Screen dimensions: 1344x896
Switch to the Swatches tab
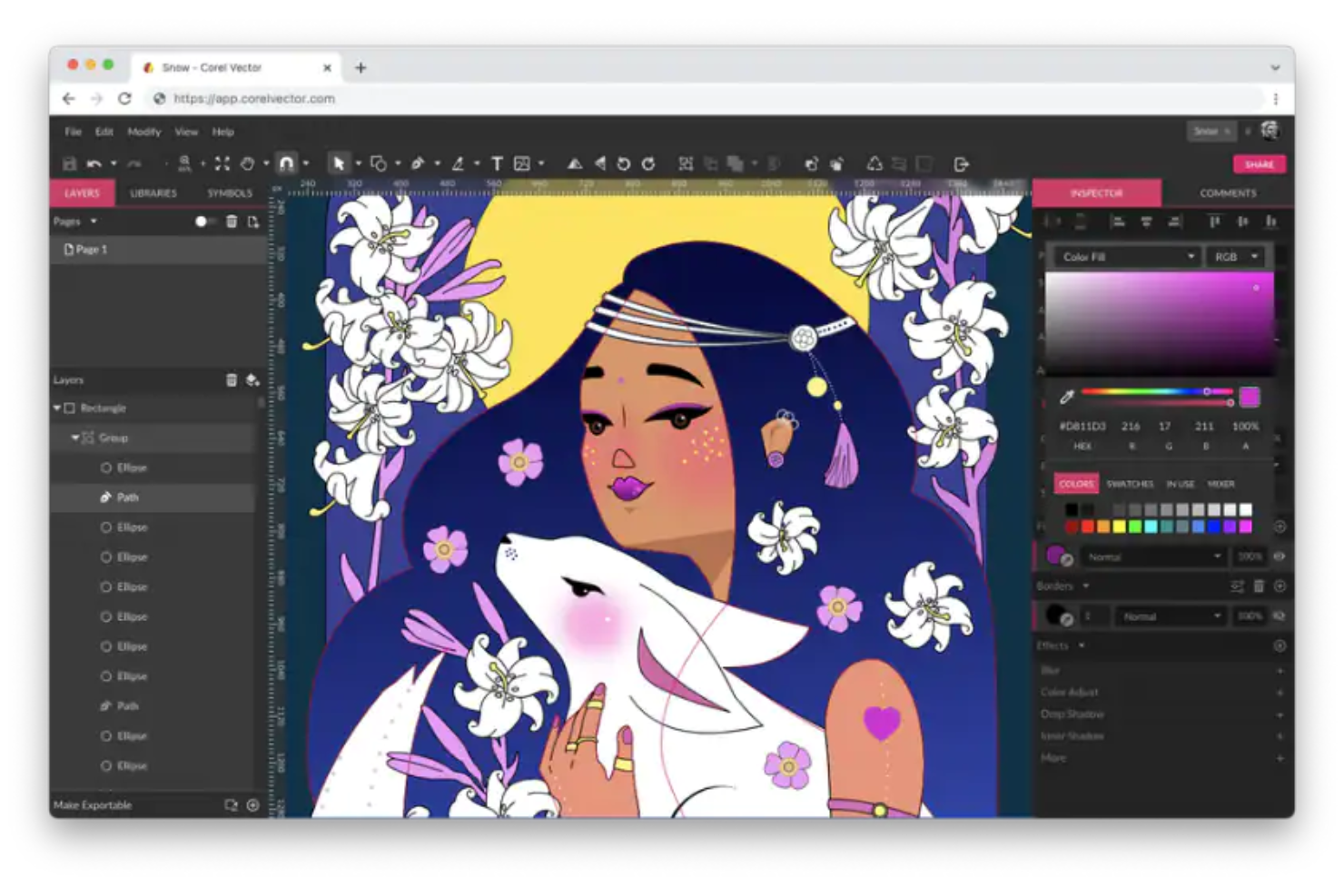coord(1130,484)
